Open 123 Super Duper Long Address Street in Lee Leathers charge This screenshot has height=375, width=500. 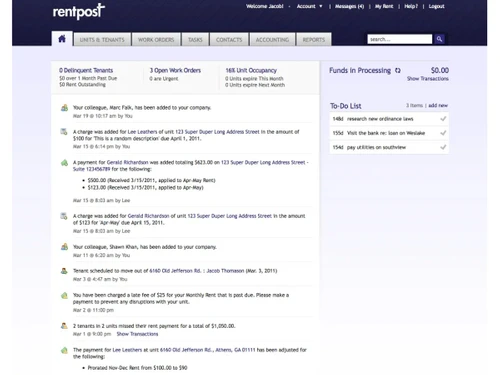coord(217,132)
